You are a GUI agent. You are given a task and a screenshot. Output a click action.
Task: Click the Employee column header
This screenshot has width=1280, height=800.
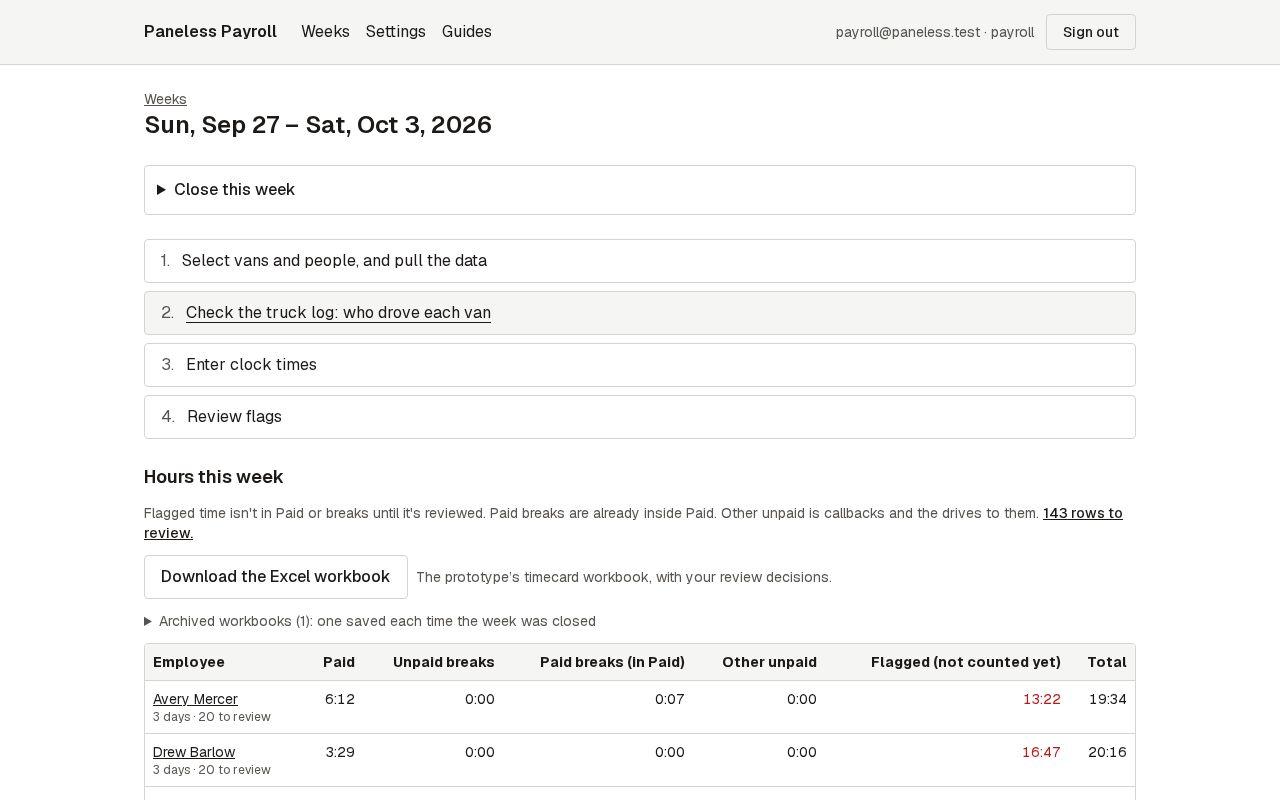(x=189, y=662)
